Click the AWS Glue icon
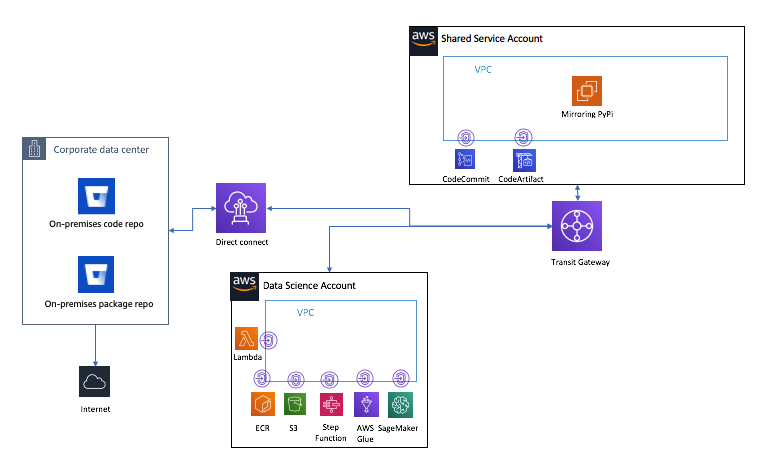 pos(366,405)
